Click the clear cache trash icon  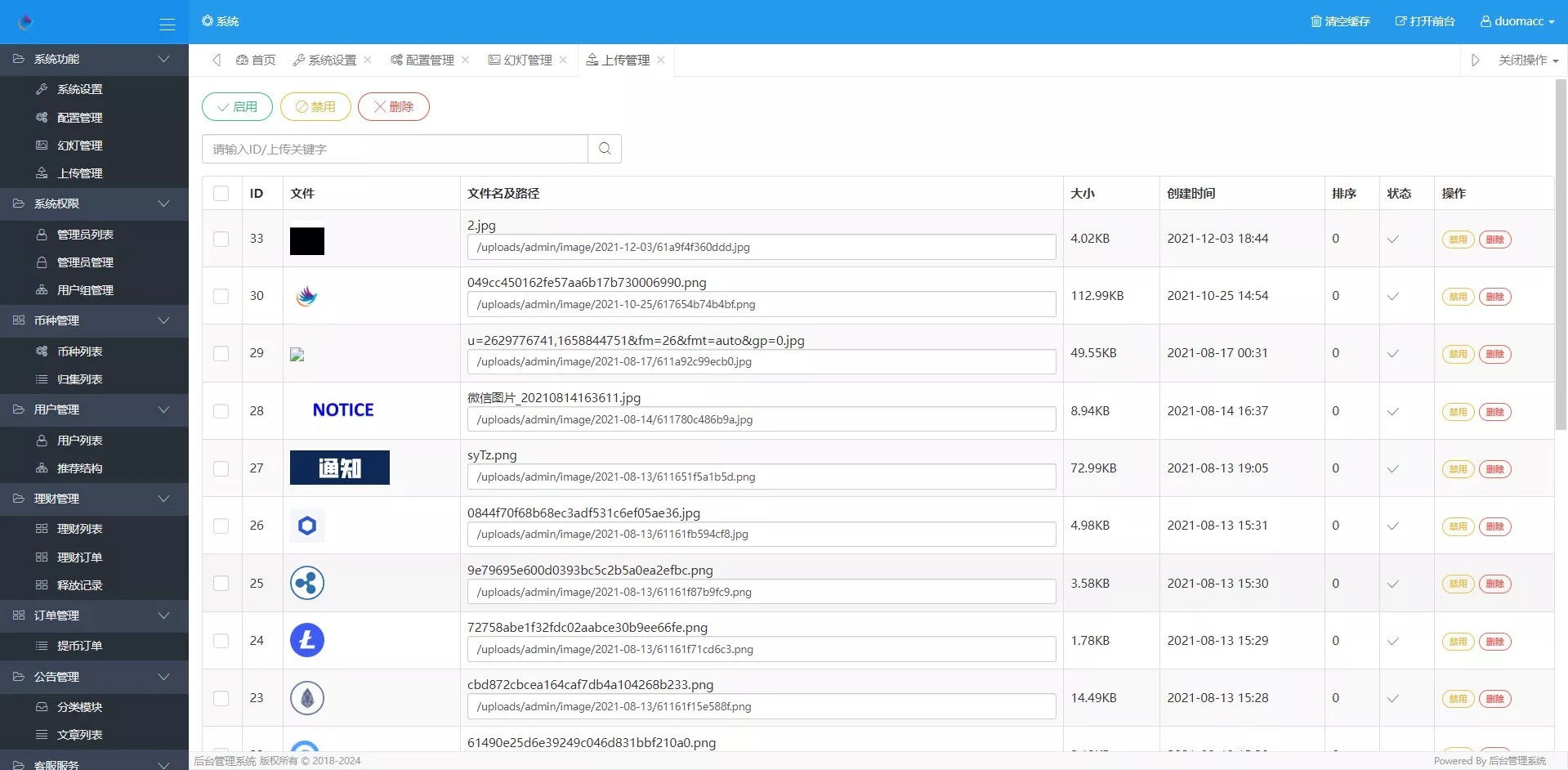tap(1316, 21)
